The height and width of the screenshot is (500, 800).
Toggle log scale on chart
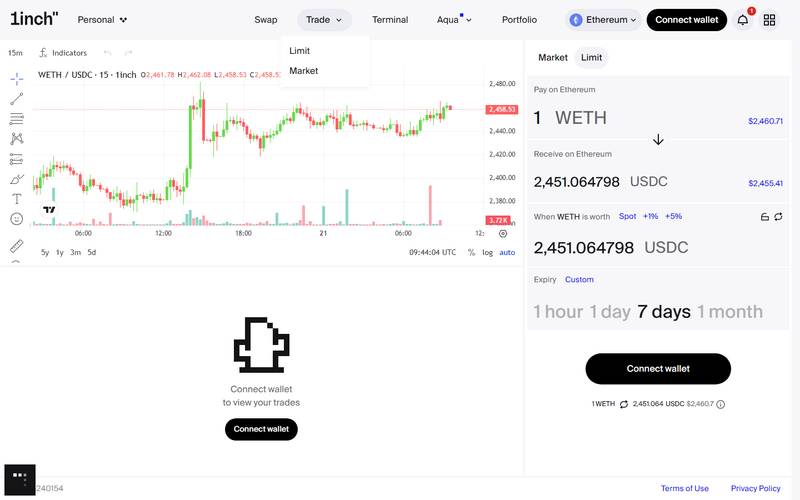487,253
